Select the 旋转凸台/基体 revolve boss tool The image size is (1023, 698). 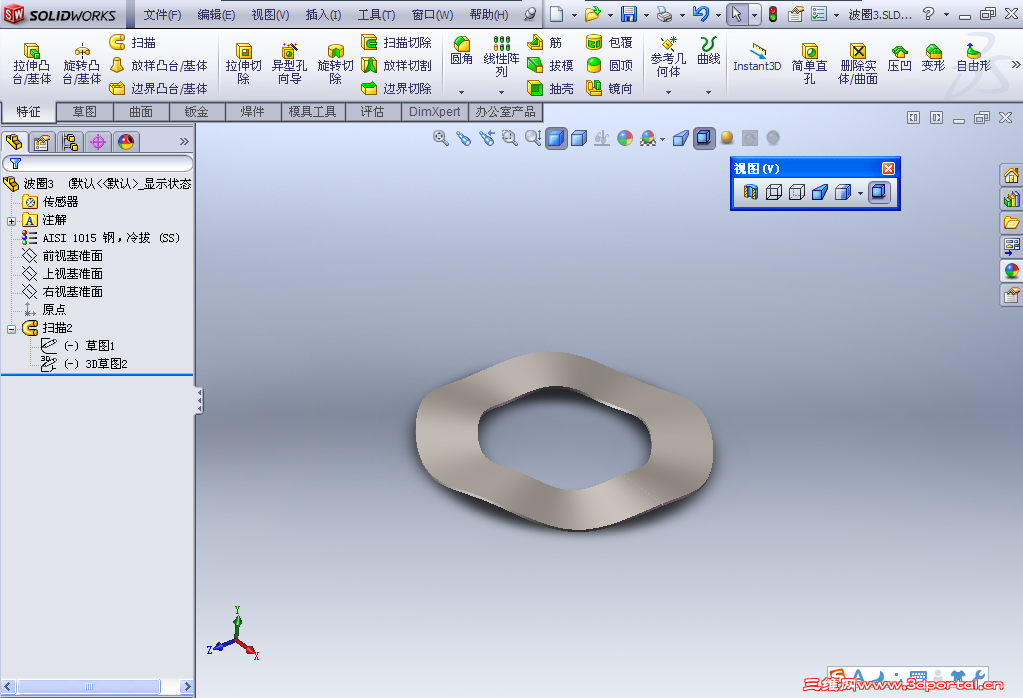click(x=82, y=63)
